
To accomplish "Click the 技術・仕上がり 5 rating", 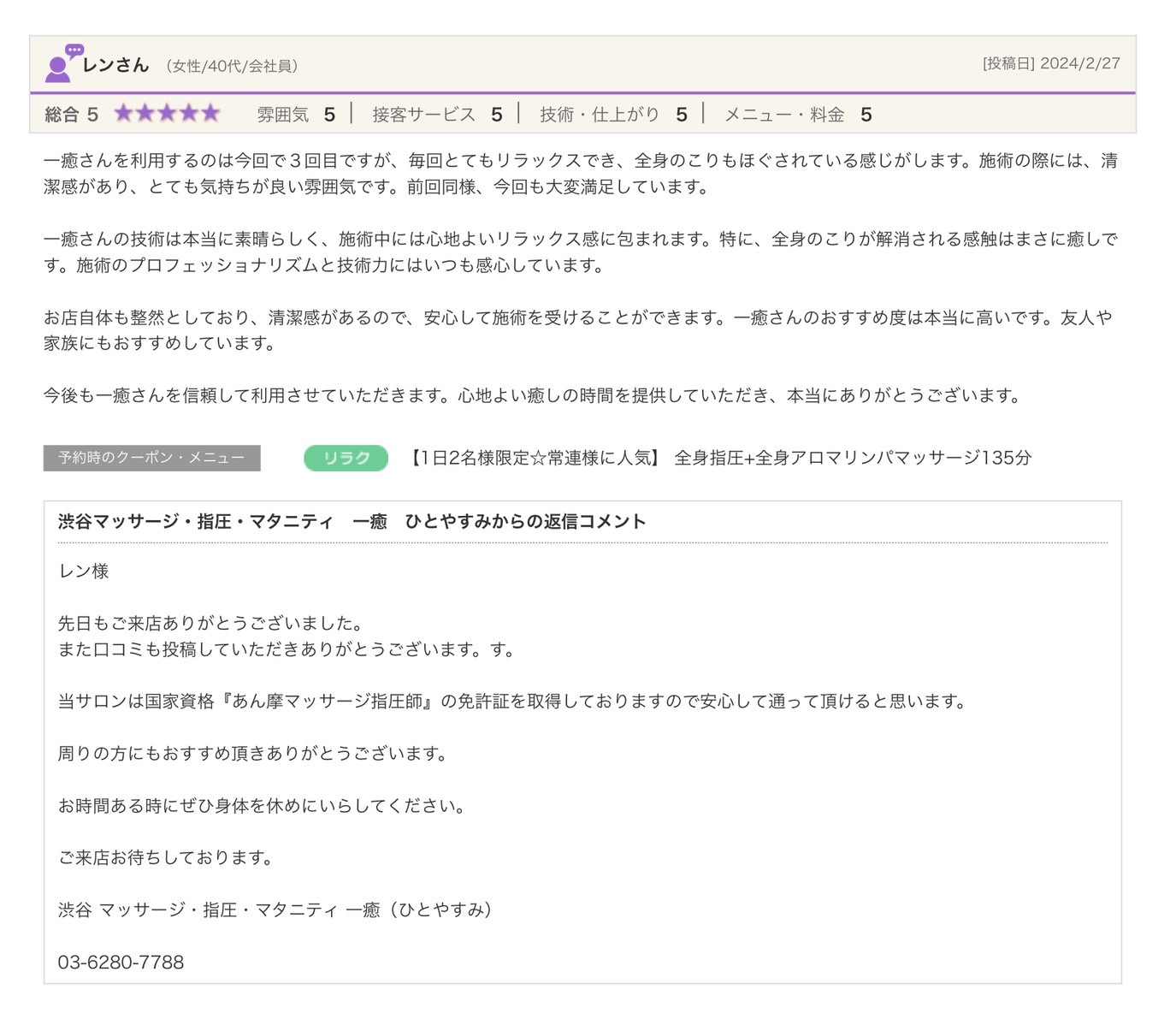I will 613,115.
